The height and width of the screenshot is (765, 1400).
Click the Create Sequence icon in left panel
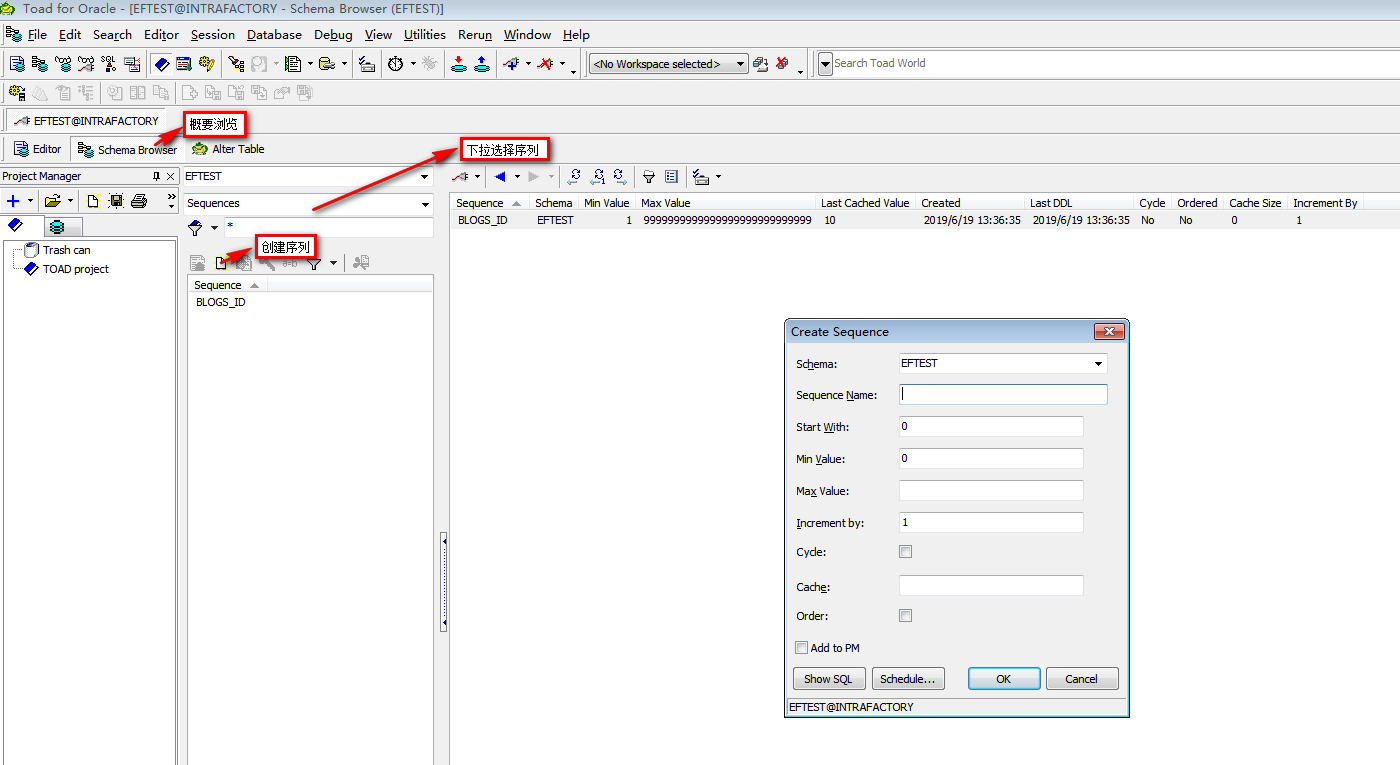(221, 263)
